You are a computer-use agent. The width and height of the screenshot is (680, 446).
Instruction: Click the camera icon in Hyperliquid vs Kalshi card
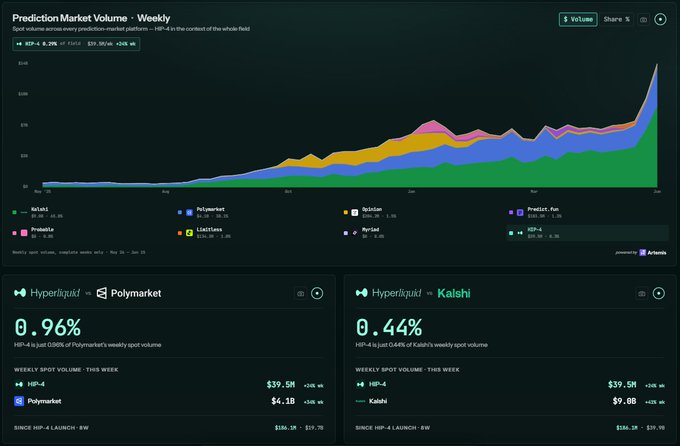[642, 294]
